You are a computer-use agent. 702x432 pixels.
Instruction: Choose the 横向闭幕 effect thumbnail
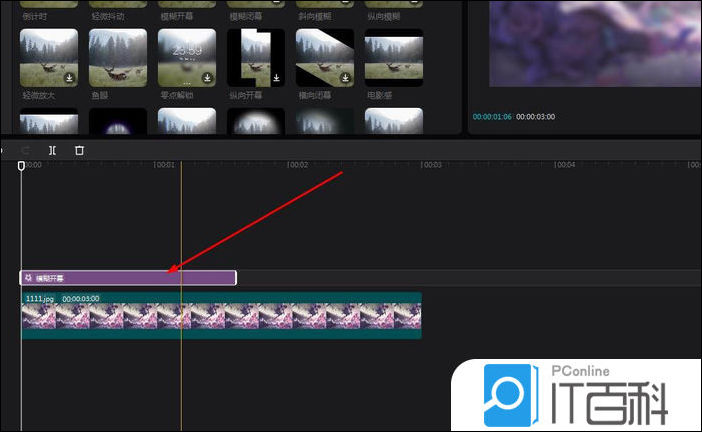tap(325, 58)
